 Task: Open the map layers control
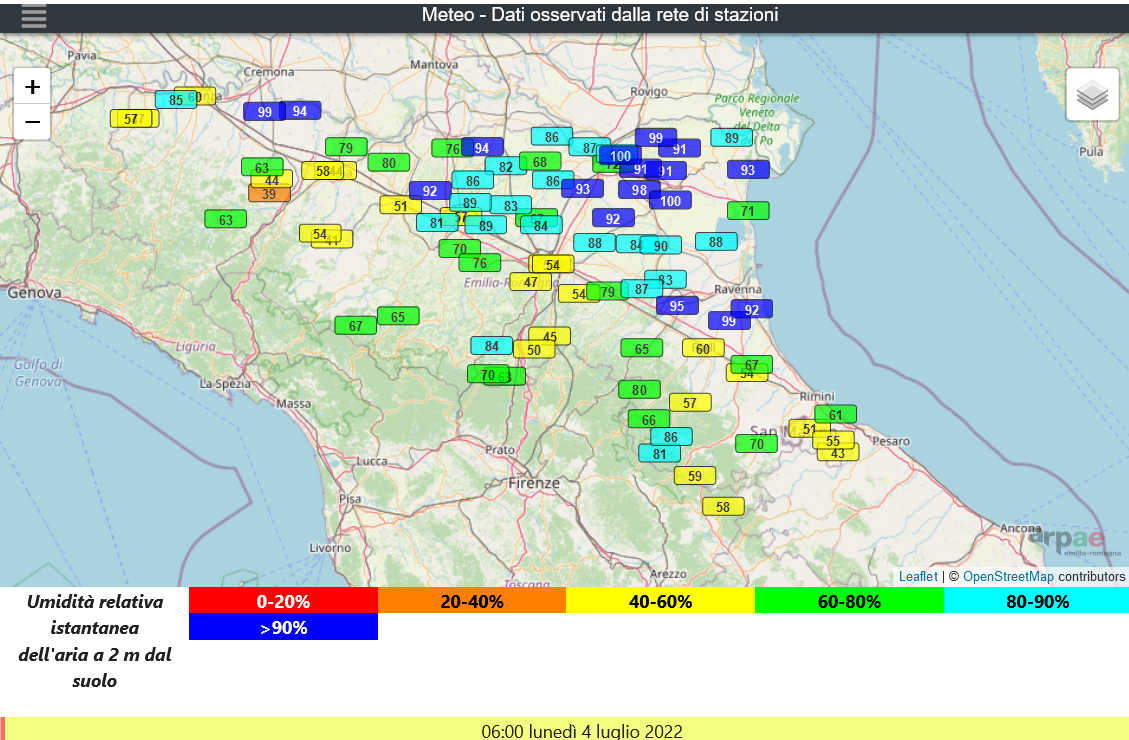click(1092, 94)
